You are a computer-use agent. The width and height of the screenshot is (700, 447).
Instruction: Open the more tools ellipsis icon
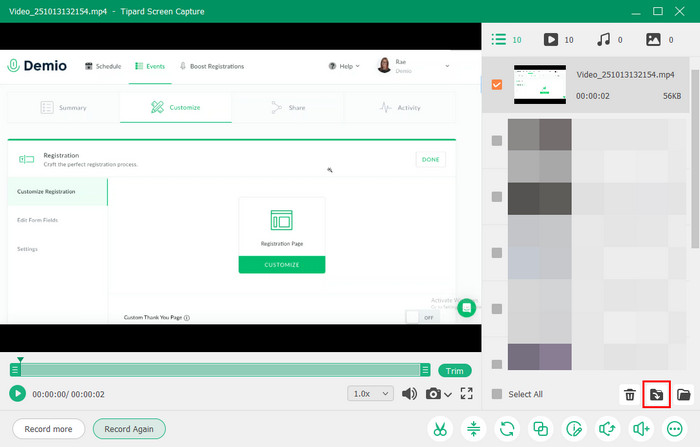pyautogui.click(x=675, y=429)
